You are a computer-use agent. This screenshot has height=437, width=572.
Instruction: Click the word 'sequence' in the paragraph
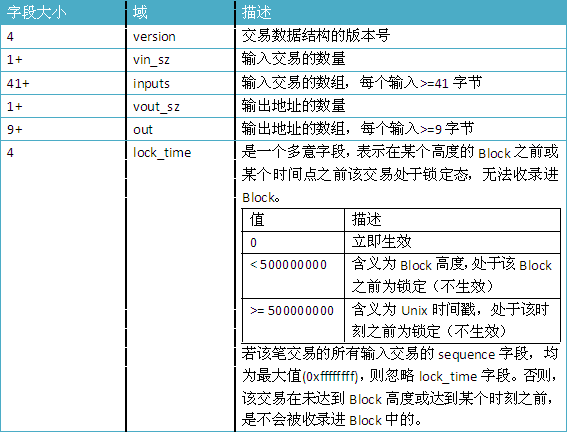click(467, 355)
